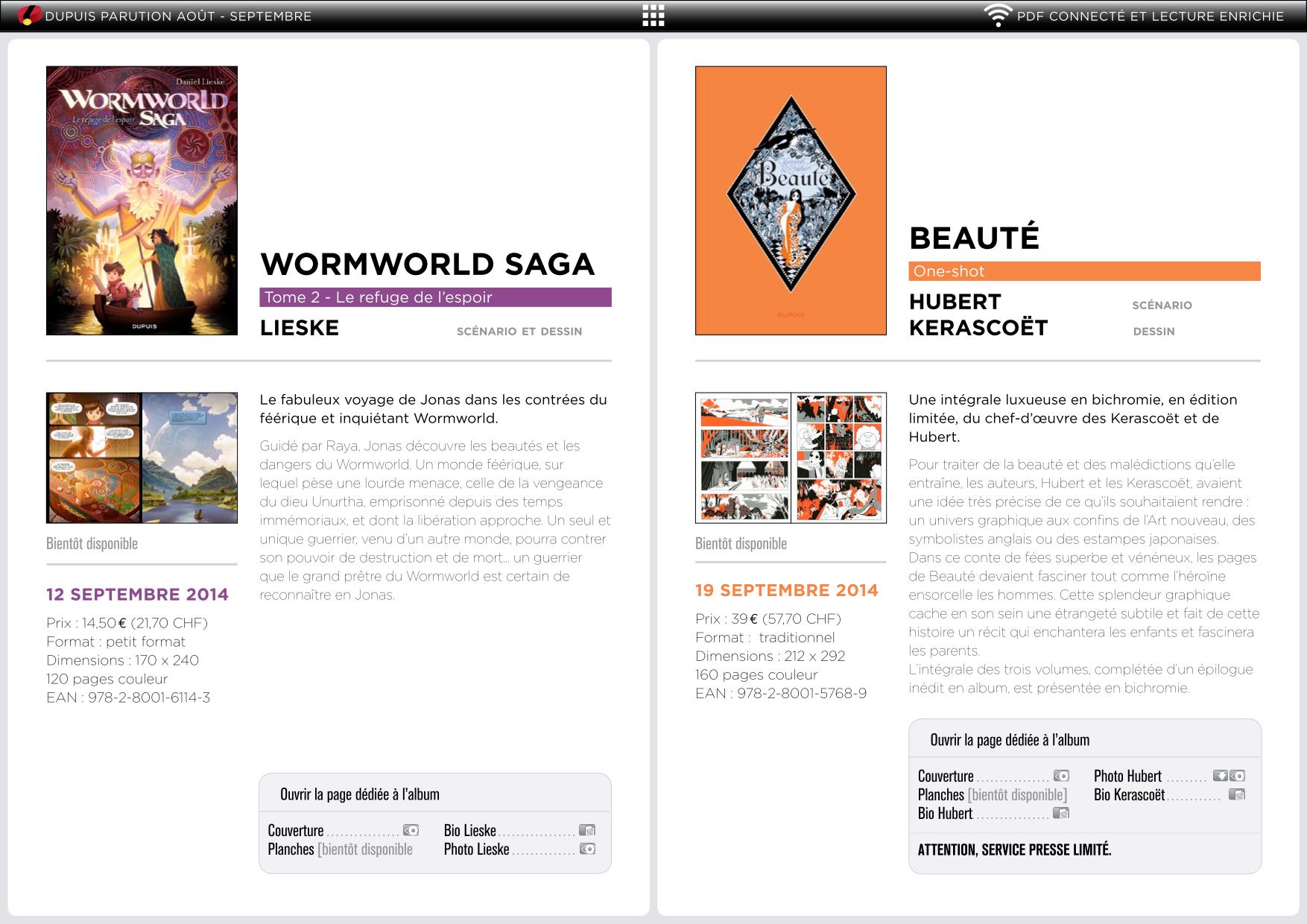Download Photo Hubert via the arrow icon

1220,776
